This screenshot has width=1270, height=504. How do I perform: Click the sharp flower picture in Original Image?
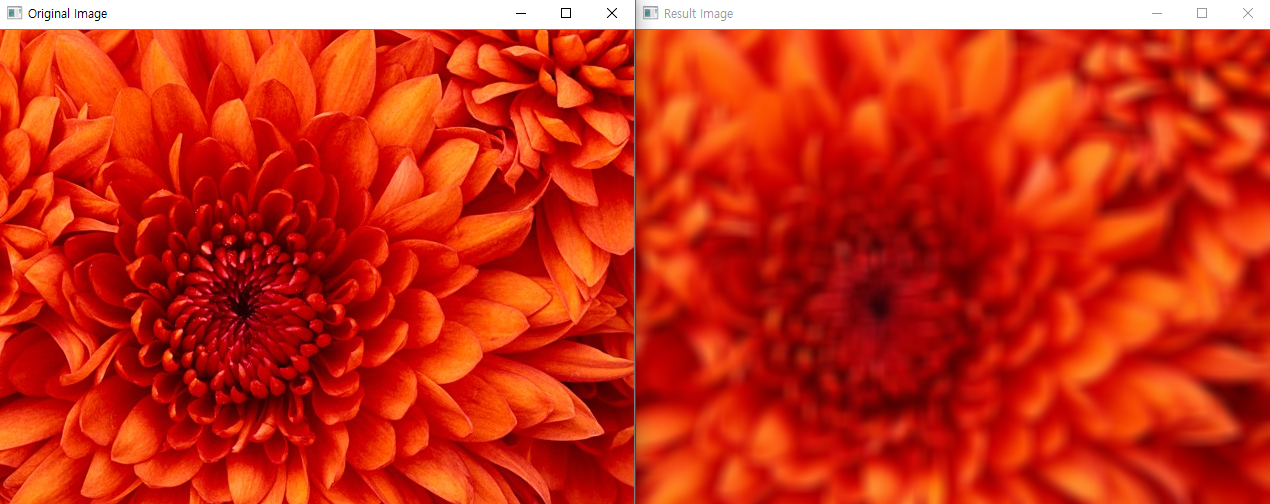[x=317, y=266]
